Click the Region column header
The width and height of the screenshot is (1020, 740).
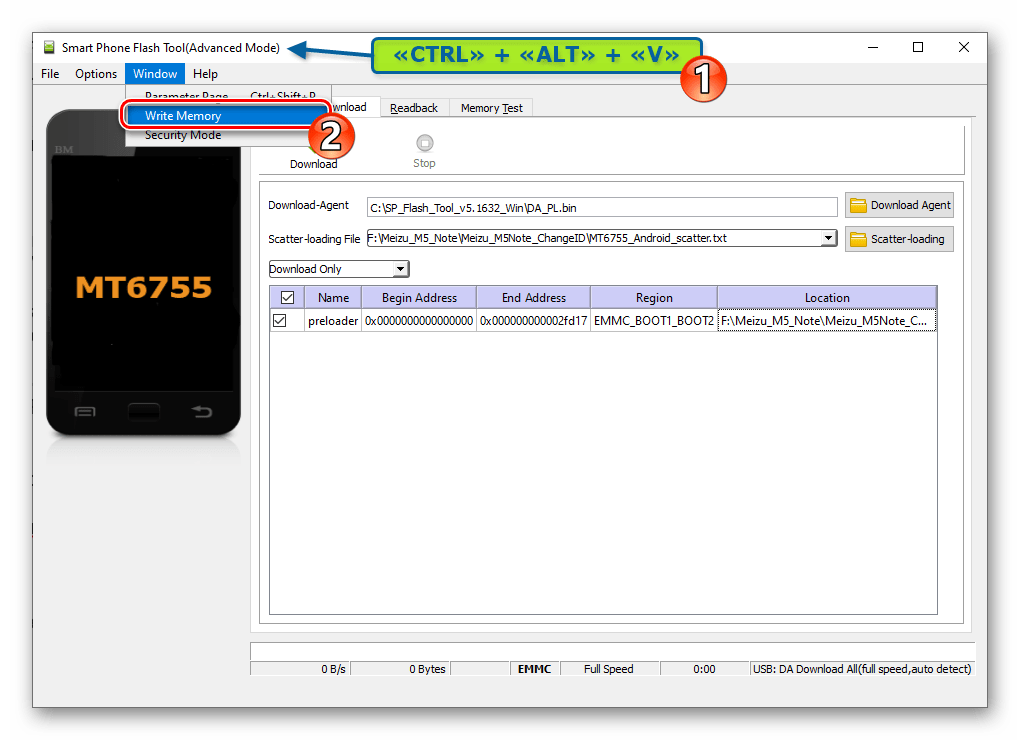click(654, 298)
